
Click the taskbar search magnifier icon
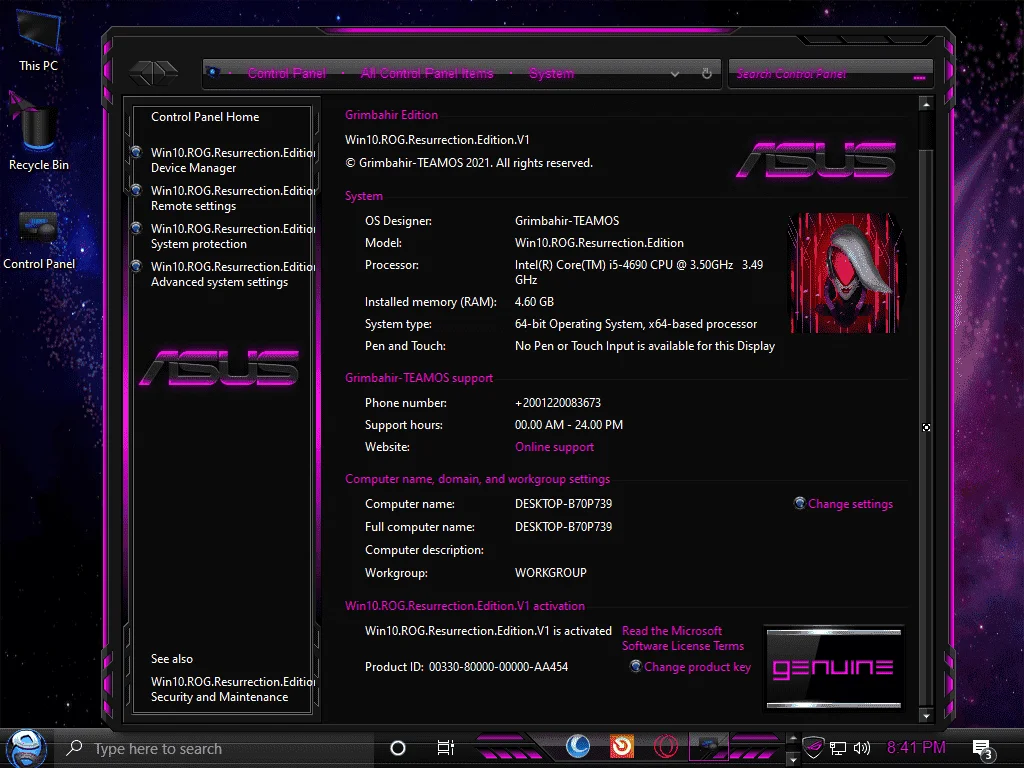point(75,748)
